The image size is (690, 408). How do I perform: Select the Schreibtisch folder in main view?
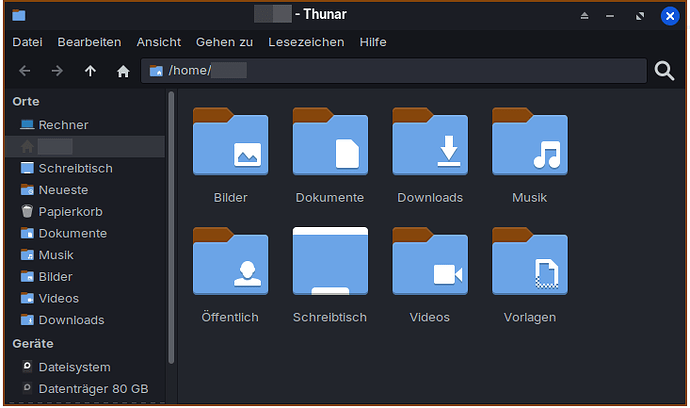point(330,276)
